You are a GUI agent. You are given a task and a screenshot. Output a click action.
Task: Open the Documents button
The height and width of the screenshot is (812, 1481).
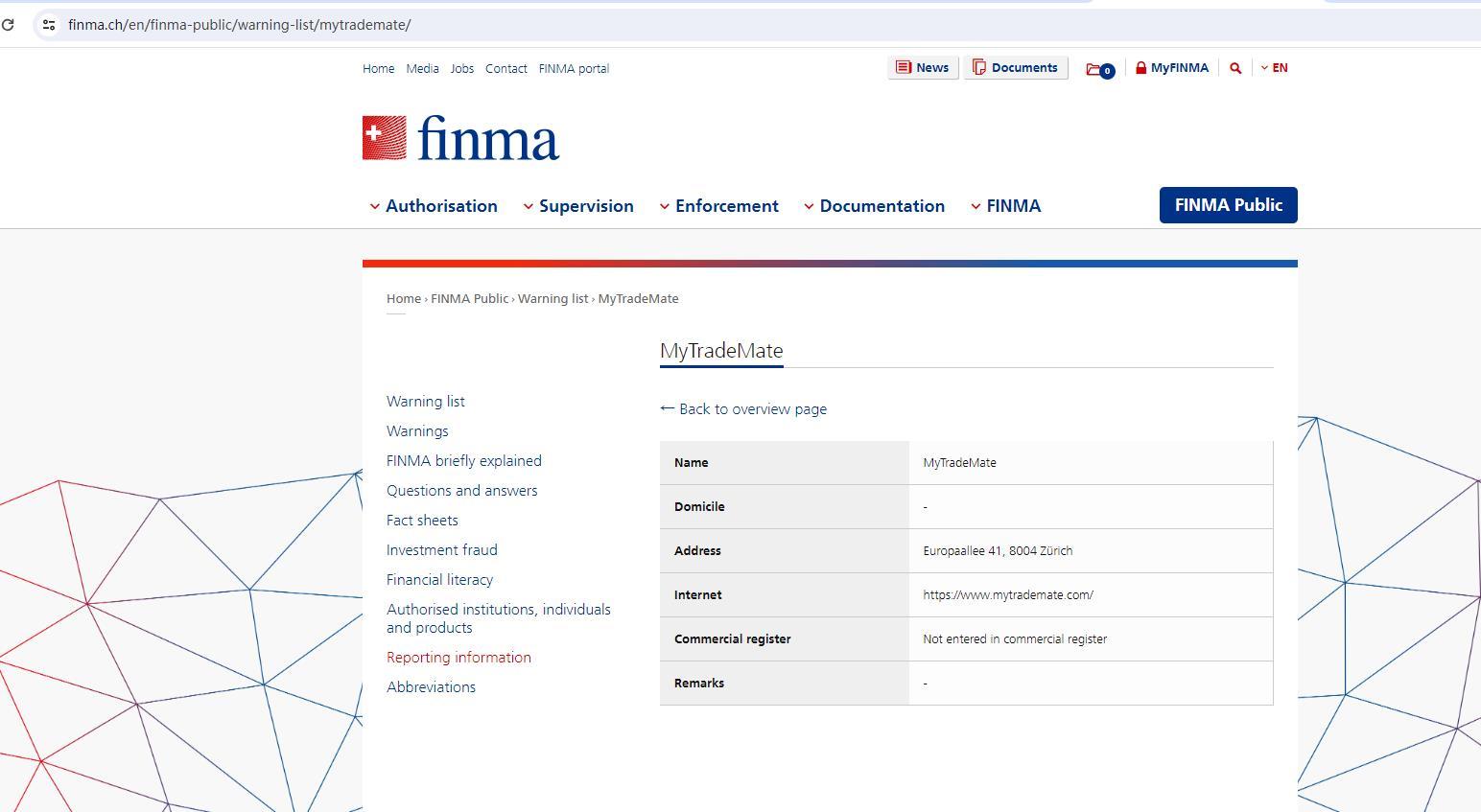1015,68
